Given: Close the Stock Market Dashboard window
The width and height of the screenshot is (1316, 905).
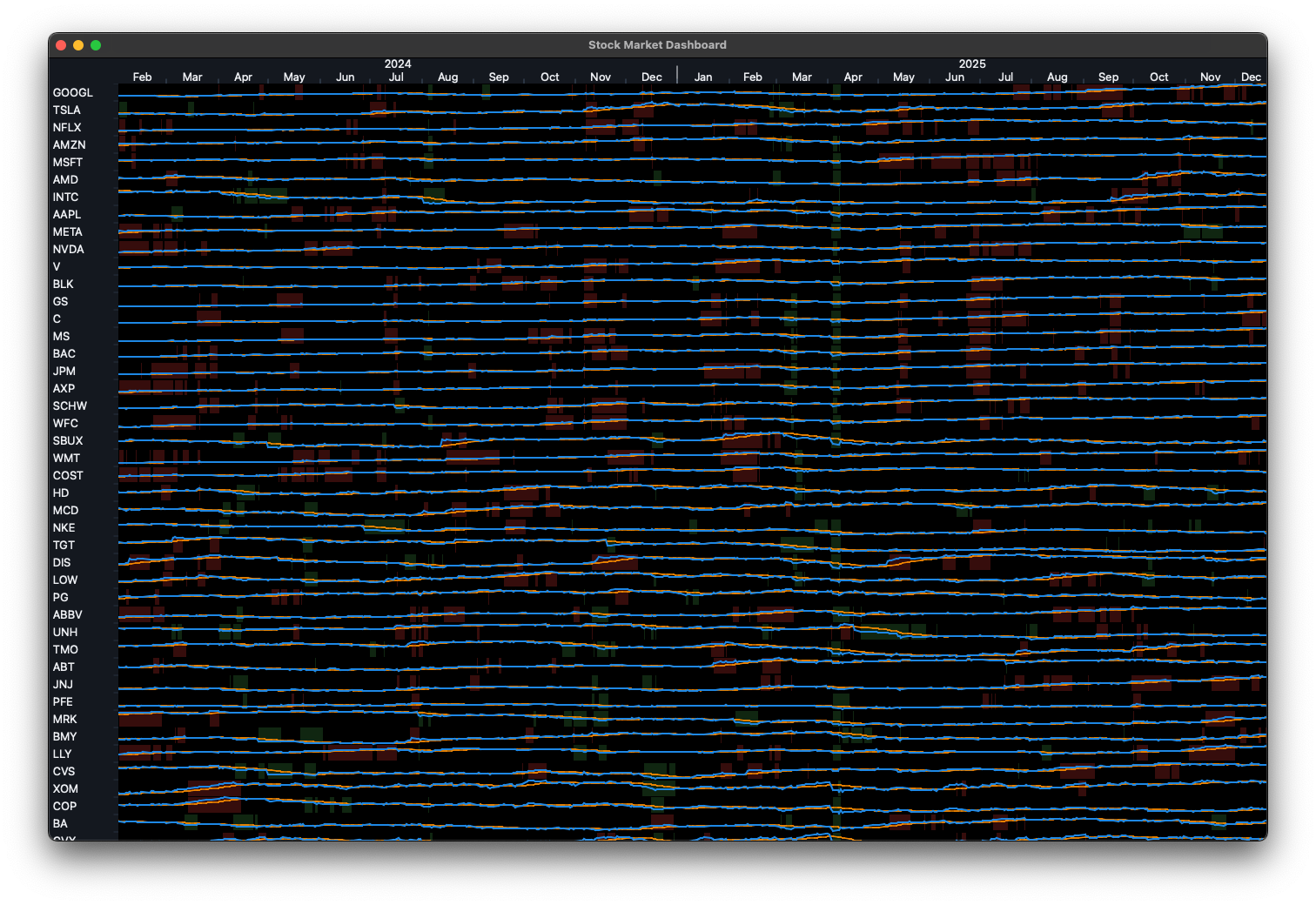Looking at the screenshot, I should pyautogui.click(x=61, y=45).
